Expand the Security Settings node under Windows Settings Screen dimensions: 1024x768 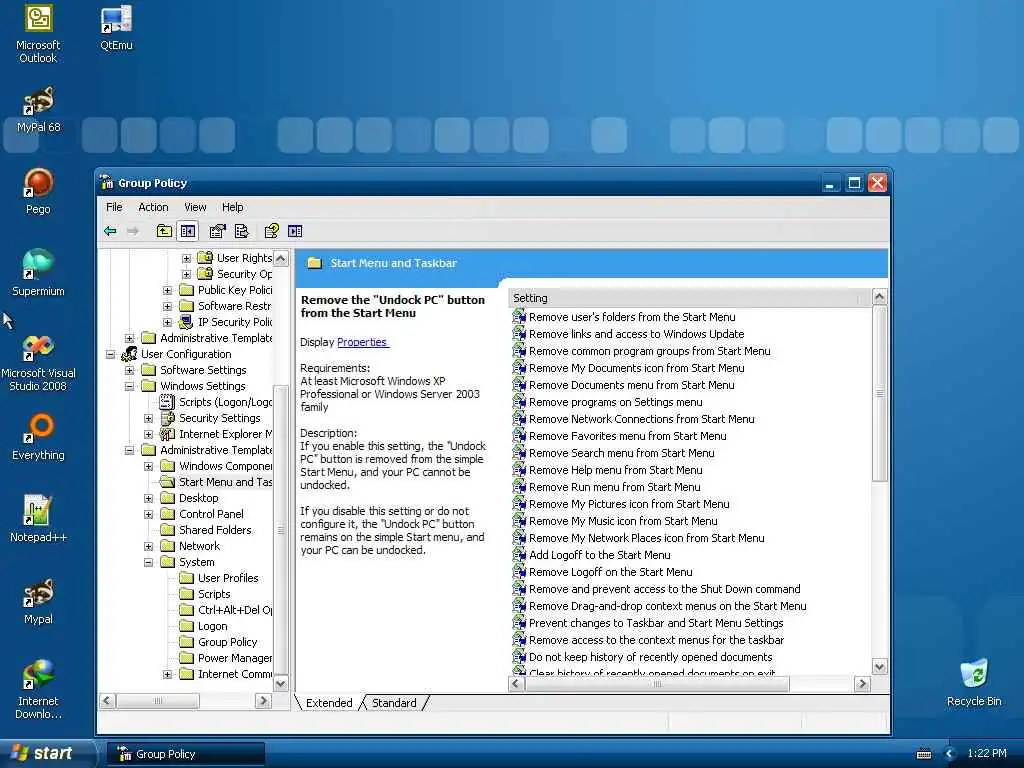[148, 419]
